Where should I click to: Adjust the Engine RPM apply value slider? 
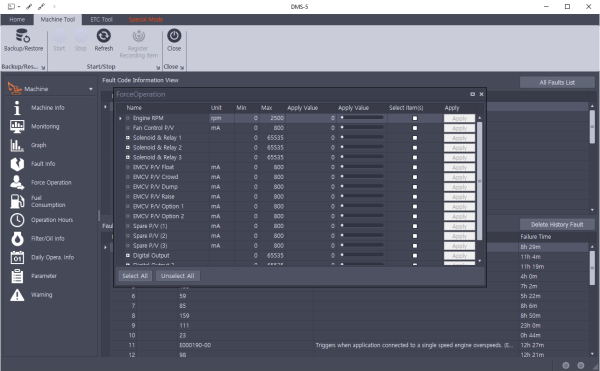362,118
